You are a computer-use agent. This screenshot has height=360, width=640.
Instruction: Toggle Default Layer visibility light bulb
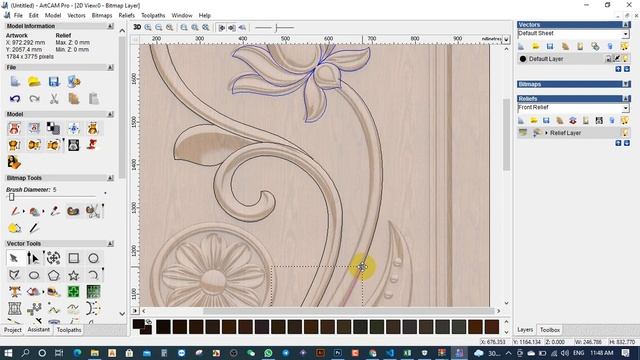click(625, 59)
